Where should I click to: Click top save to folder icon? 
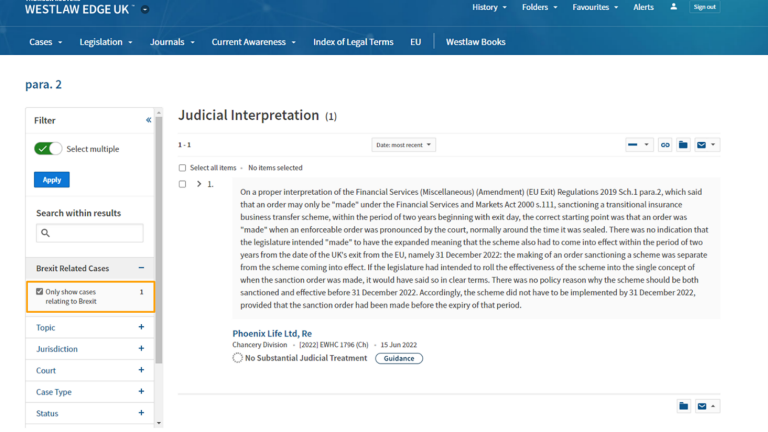point(683,145)
